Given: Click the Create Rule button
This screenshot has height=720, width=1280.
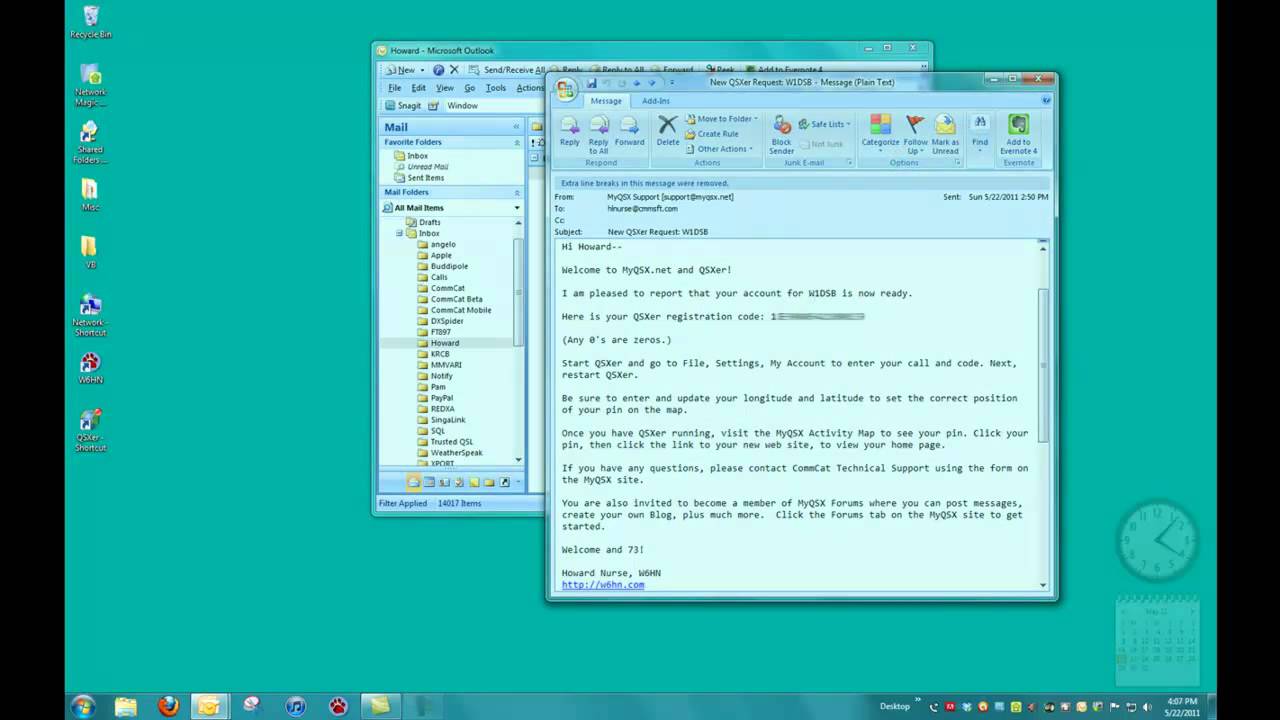Looking at the screenshot, I should click(711, 134).
